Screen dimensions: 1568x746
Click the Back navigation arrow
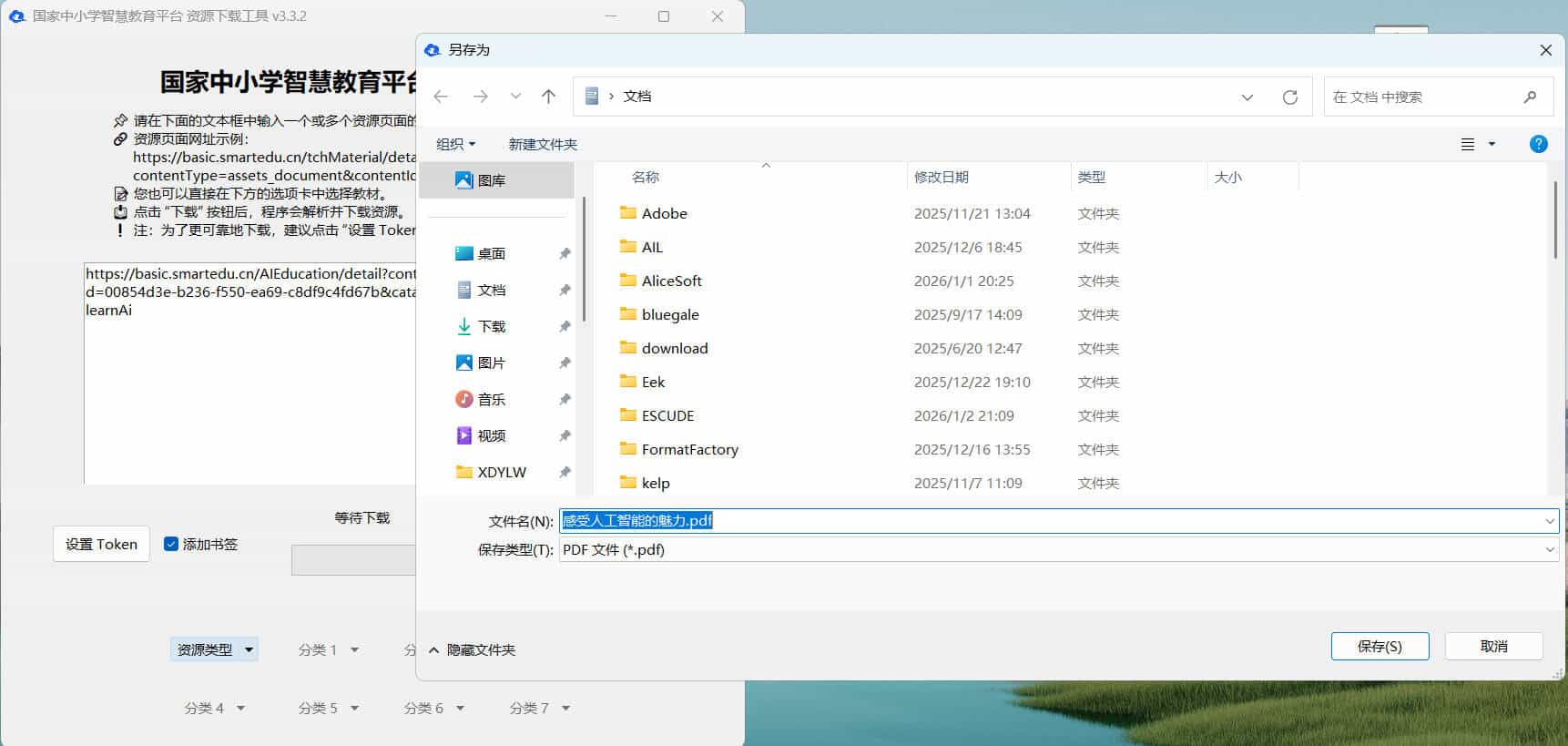coord(442,97)
